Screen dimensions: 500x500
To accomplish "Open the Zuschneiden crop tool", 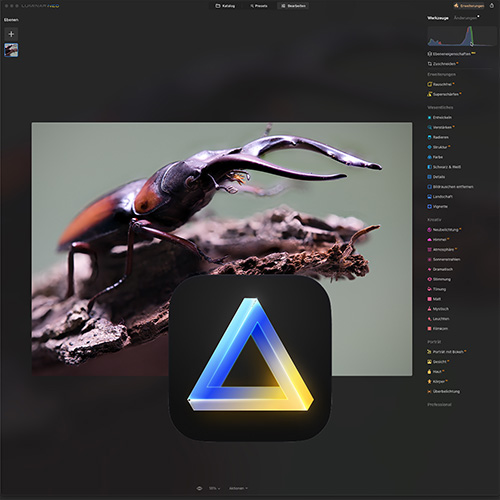I will [443, 64].
